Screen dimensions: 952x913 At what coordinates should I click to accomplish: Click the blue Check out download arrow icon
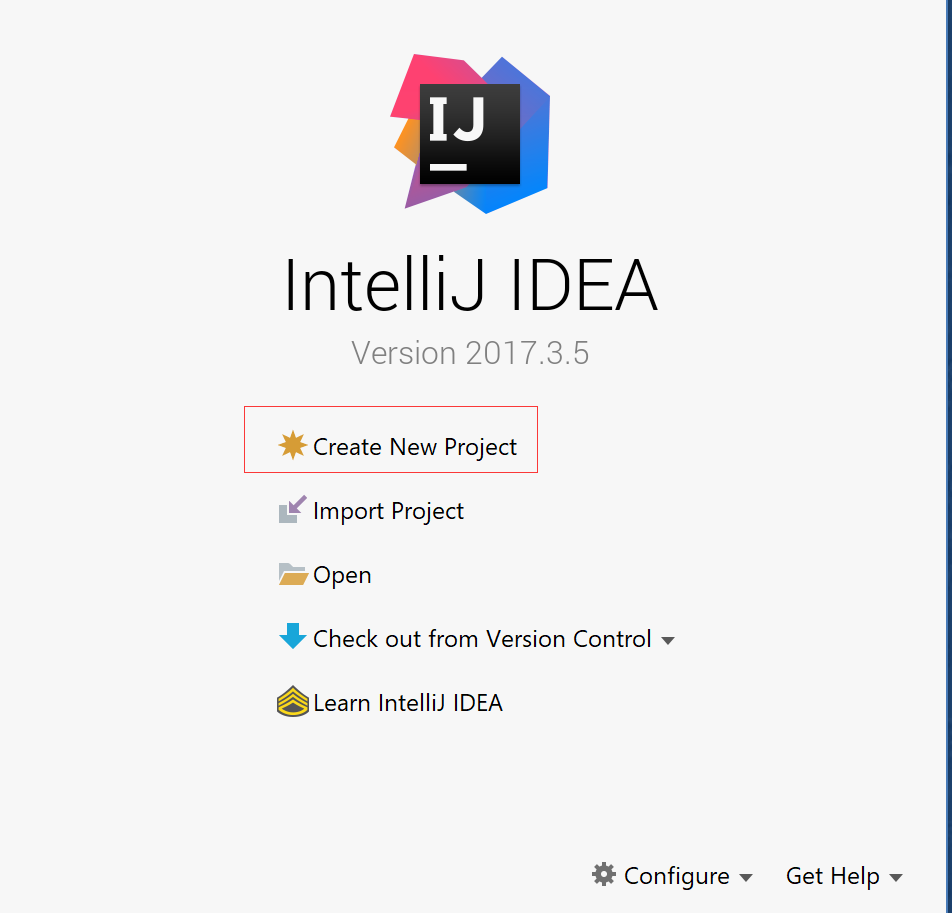tap(293, 636)
